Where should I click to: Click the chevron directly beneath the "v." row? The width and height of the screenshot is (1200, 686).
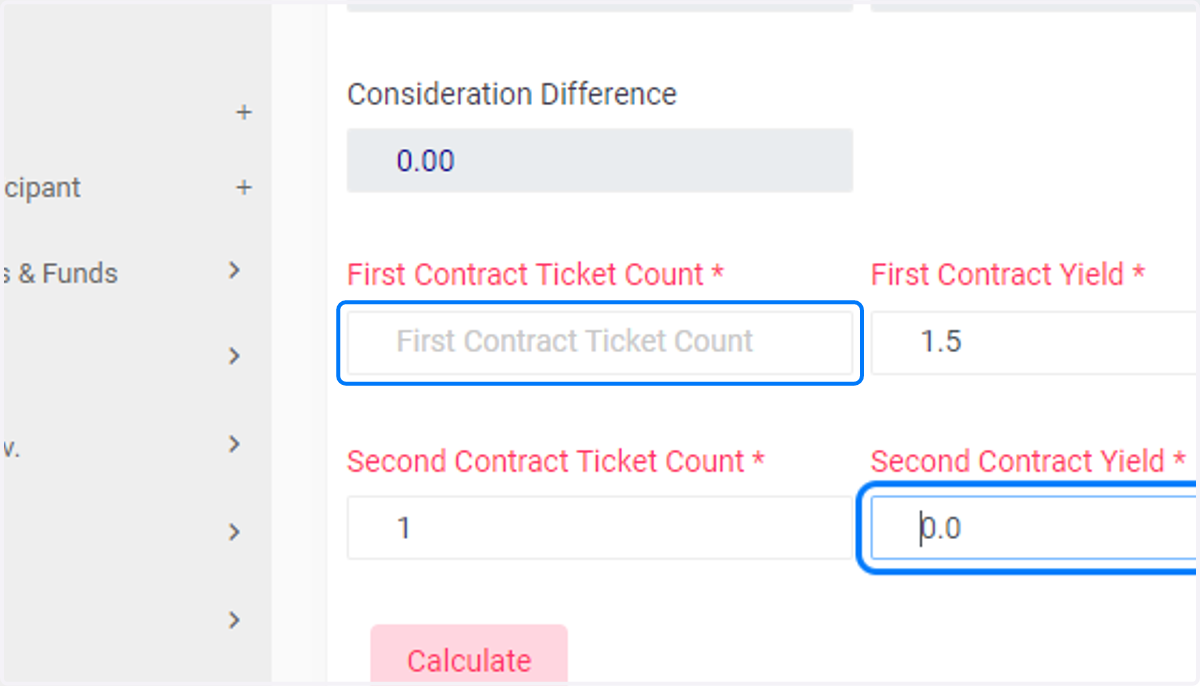(235, 531)
